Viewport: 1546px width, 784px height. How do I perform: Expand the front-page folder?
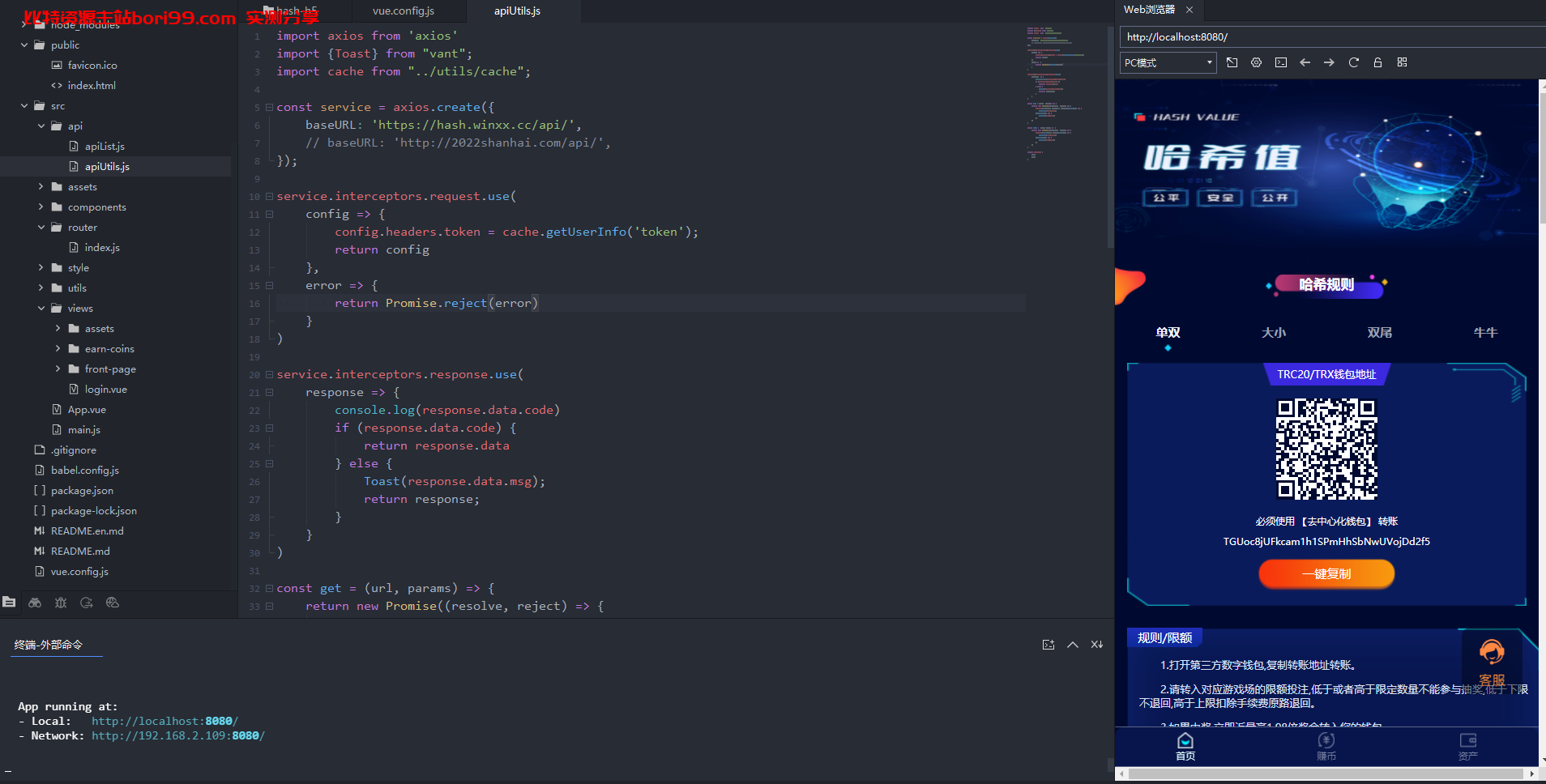pyautogui.click(x=58, y=369)
